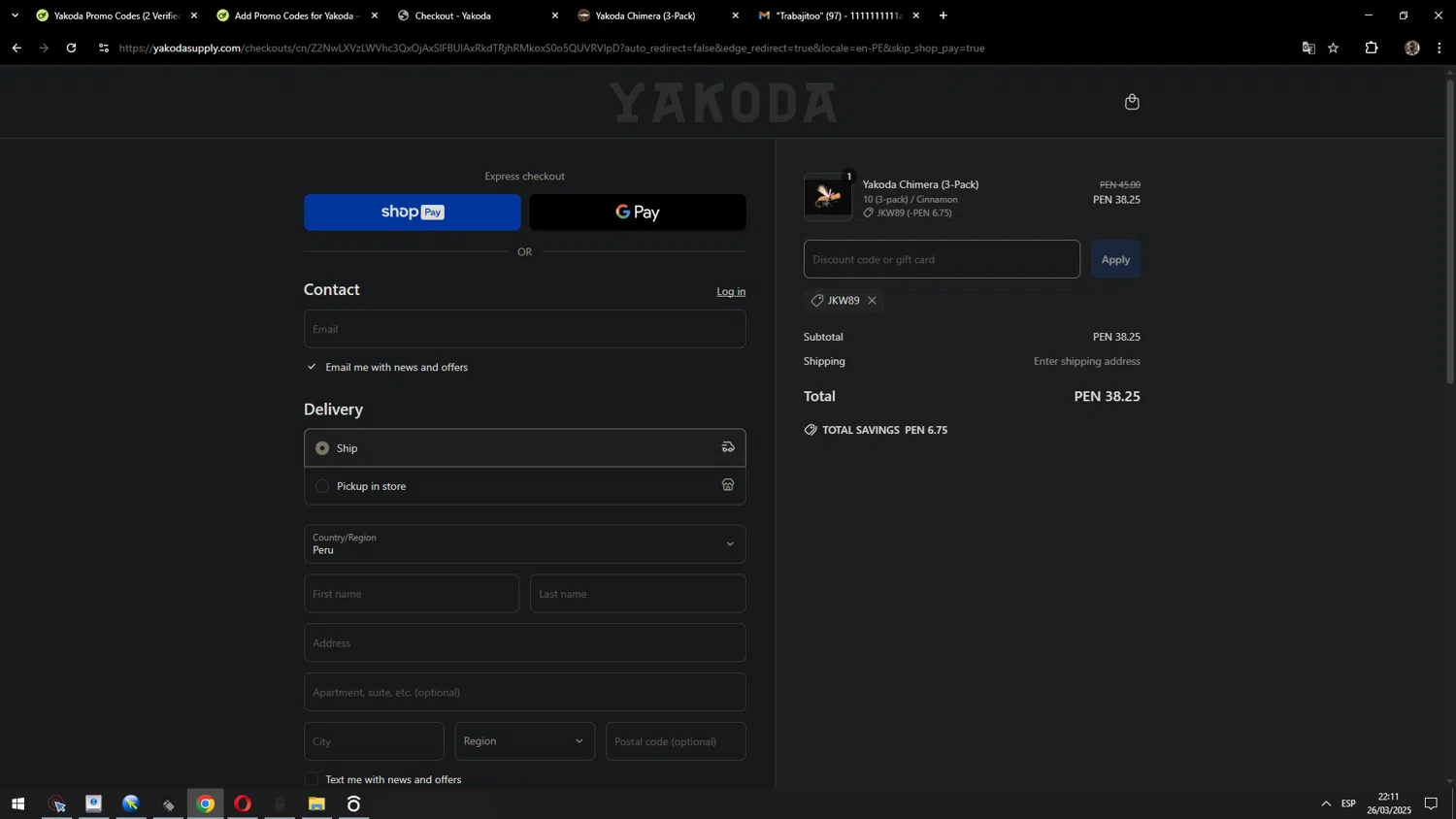Focus the City field
1456x819 pixels.
click(374, 741)
